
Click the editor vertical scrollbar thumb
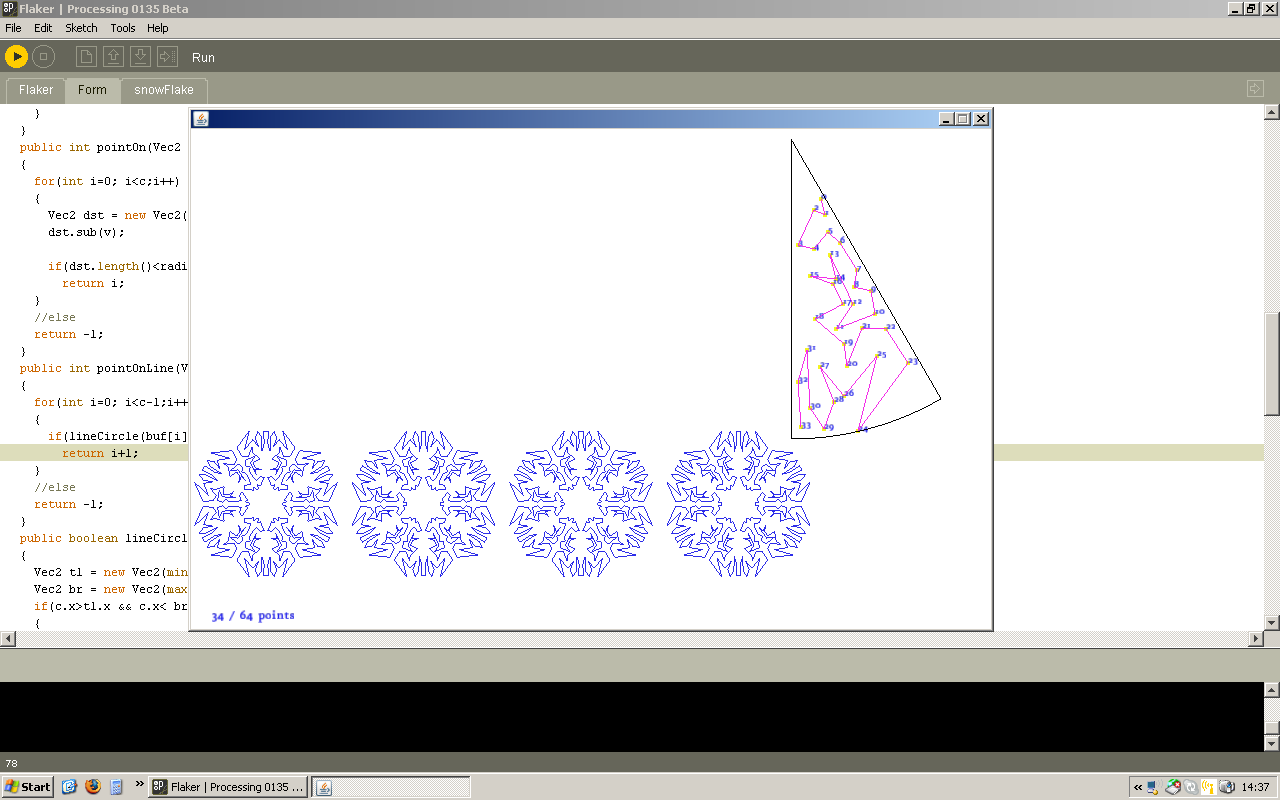pos(1271,364)
